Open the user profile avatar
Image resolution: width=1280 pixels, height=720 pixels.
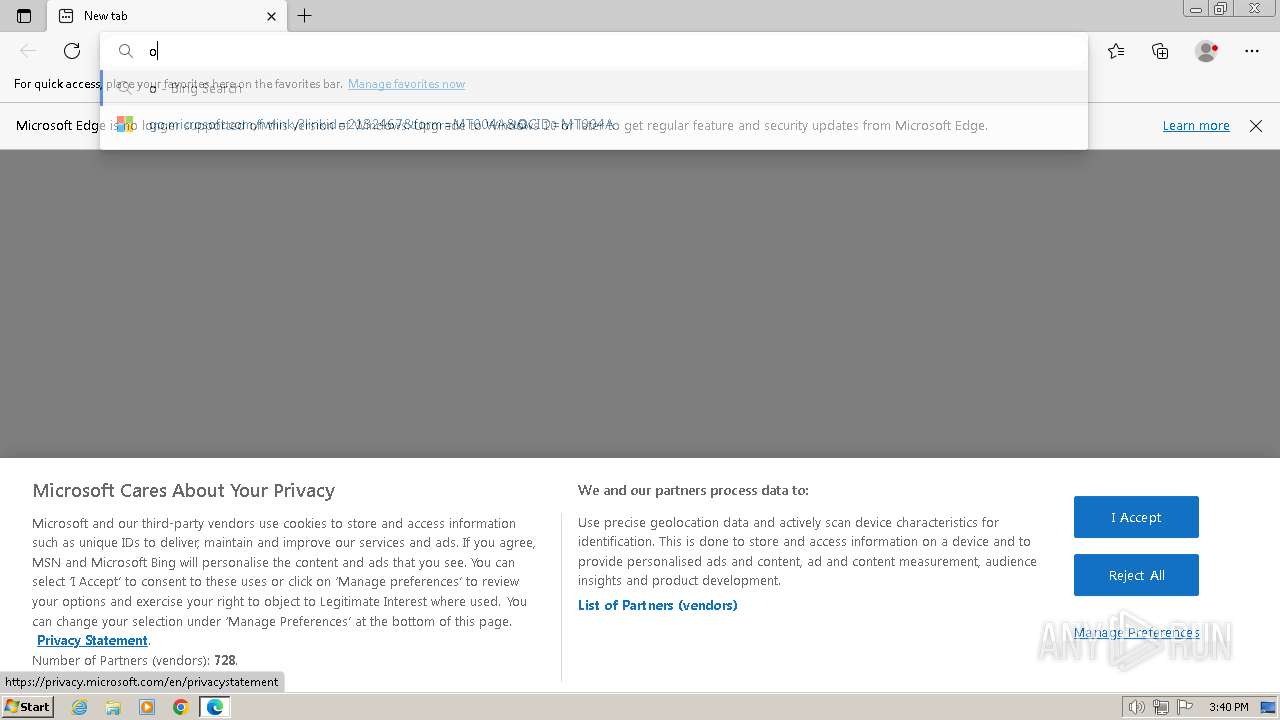pos(1206,51)
